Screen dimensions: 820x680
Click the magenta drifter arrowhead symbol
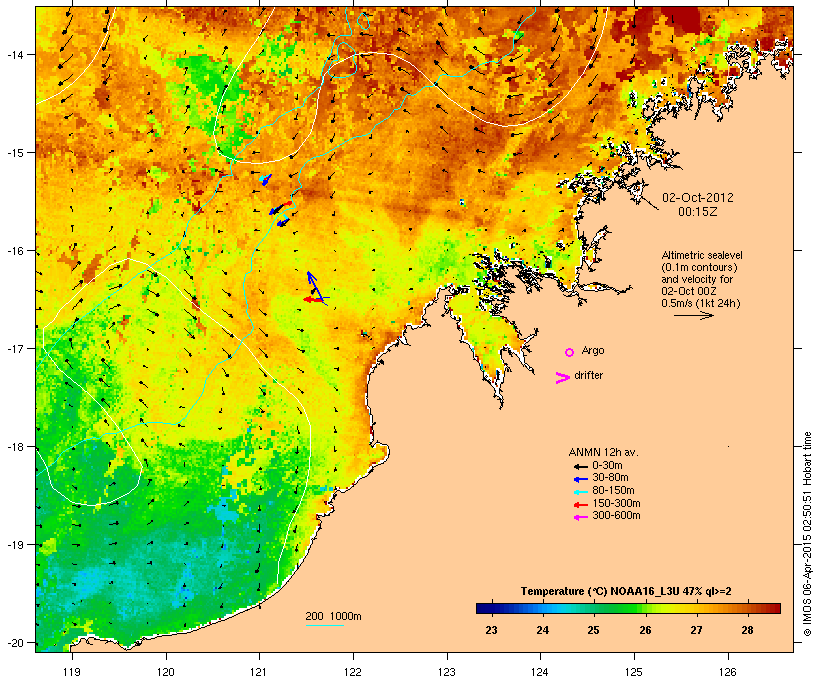[x=562, y=378]
